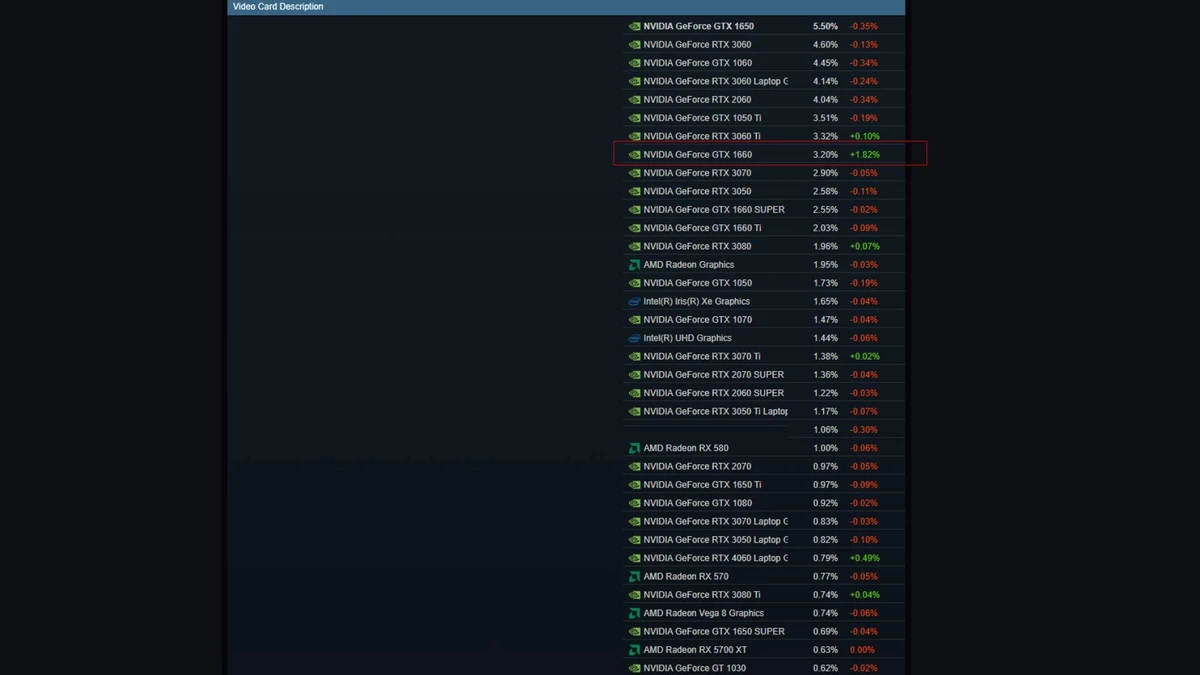Viewport: 1200px width, 675px height.
Task: Click the AMD logo for Radeon Vega 8 Graphics
Action: point(634,614)
